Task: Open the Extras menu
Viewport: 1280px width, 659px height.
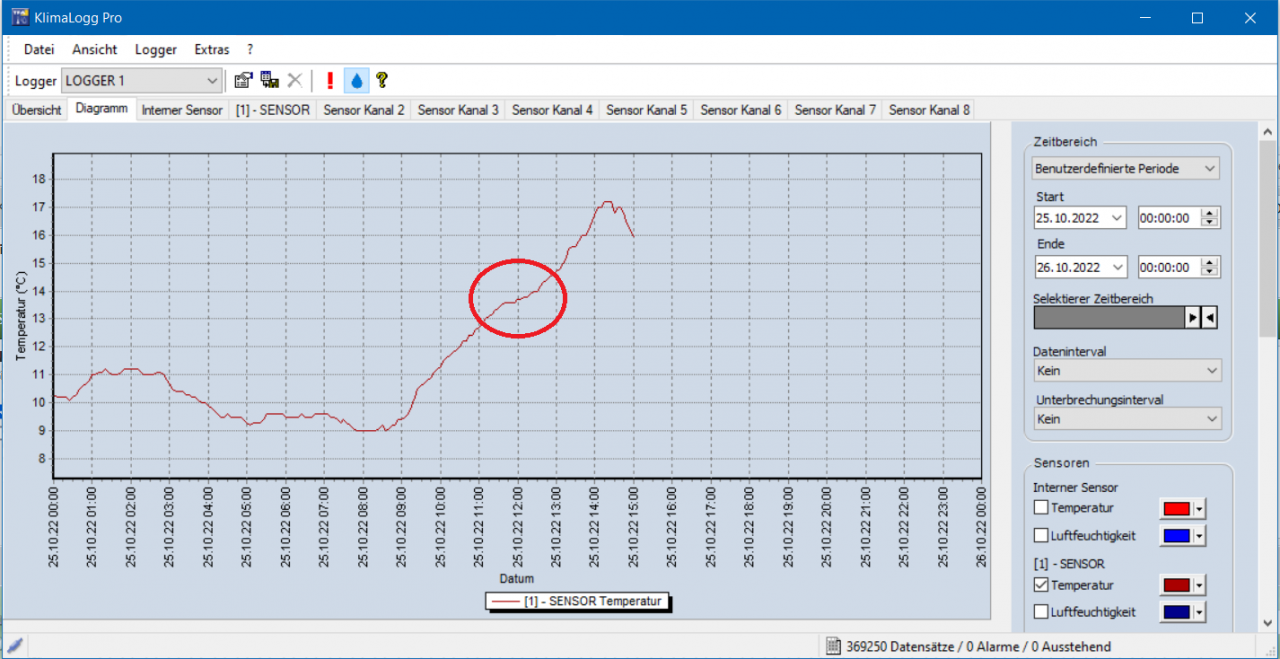Action: point(212,49)
